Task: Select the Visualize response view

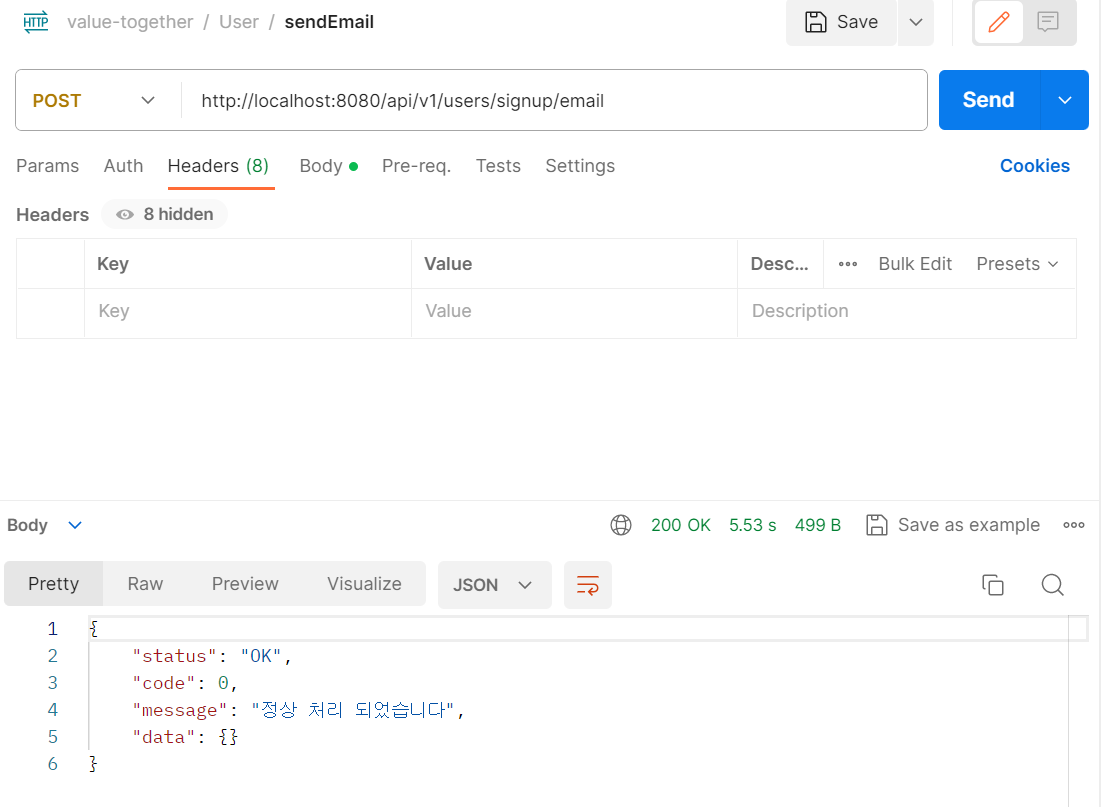Action: pos(364,584)
